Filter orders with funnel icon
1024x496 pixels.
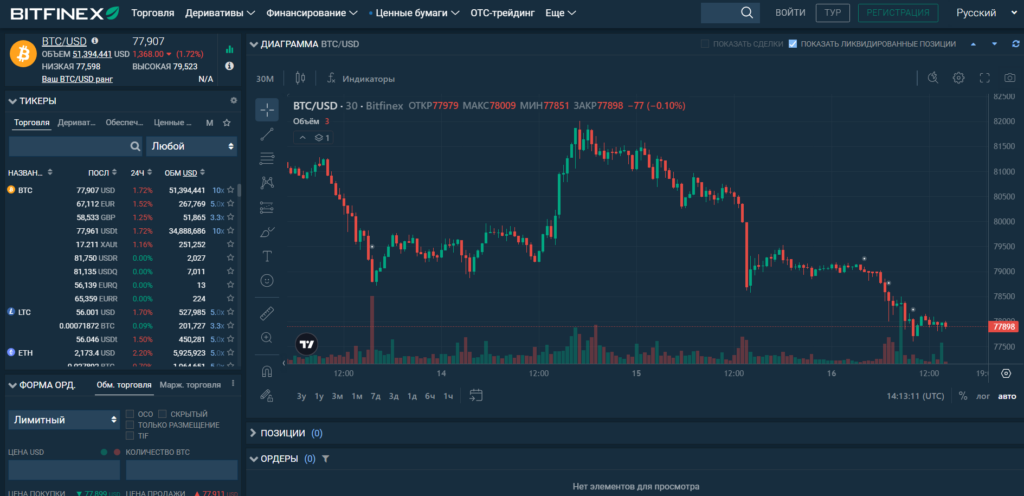326,459
